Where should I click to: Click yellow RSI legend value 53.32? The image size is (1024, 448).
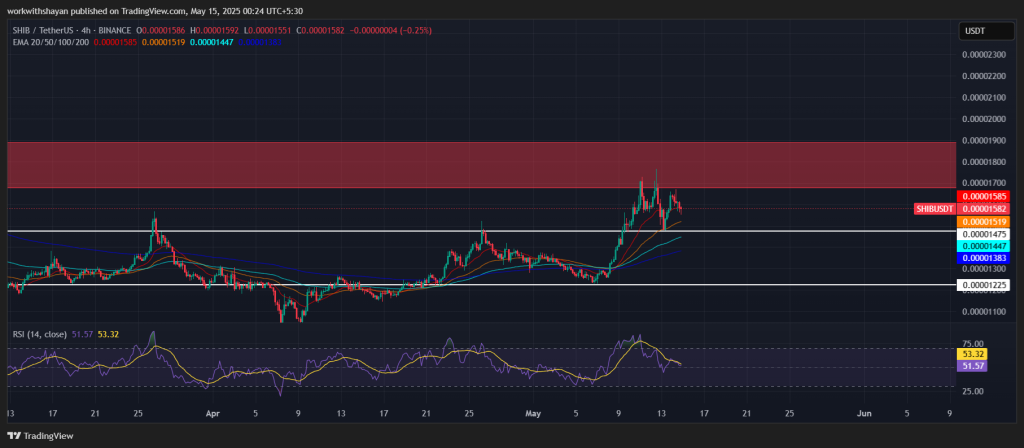coord(107,334)
